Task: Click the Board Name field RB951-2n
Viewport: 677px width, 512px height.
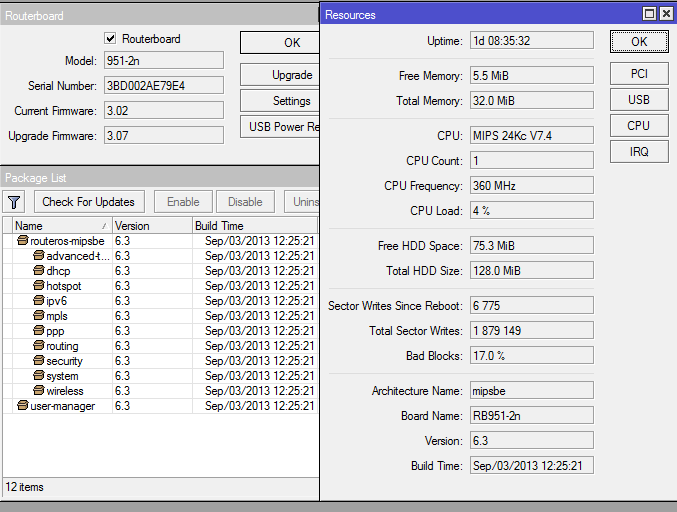Action: (x=532, y=416)
